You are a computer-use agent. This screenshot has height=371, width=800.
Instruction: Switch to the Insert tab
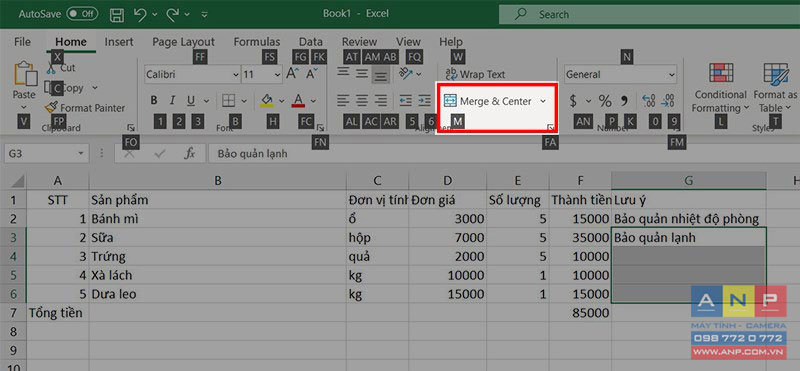(x=119, y=42)
